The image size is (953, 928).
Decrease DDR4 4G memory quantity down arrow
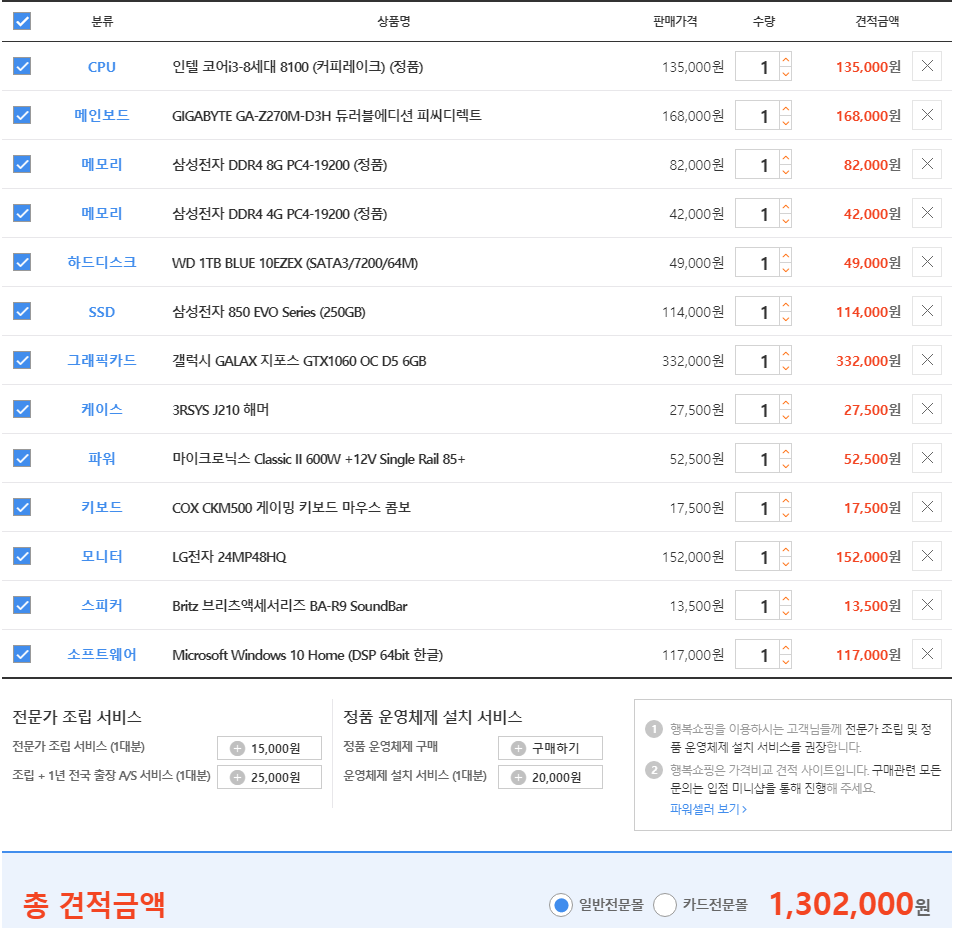pyautogui.click(x=786, y=221)
